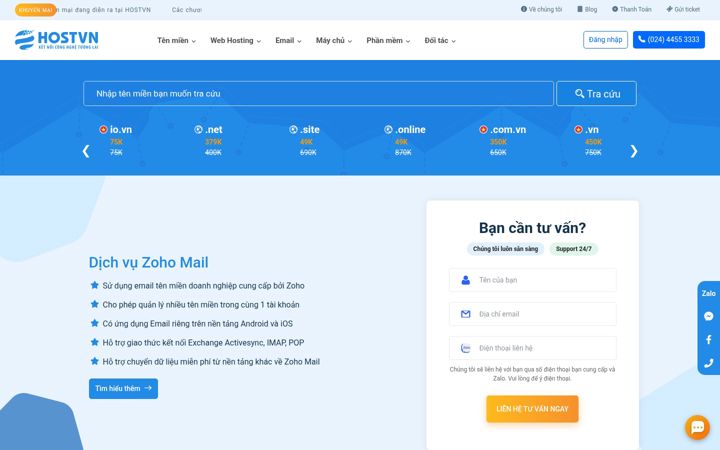The height and width of the screenshot is (450, 720).
Task: Open Zalo contact in side panel
Action: pos(709,293)
